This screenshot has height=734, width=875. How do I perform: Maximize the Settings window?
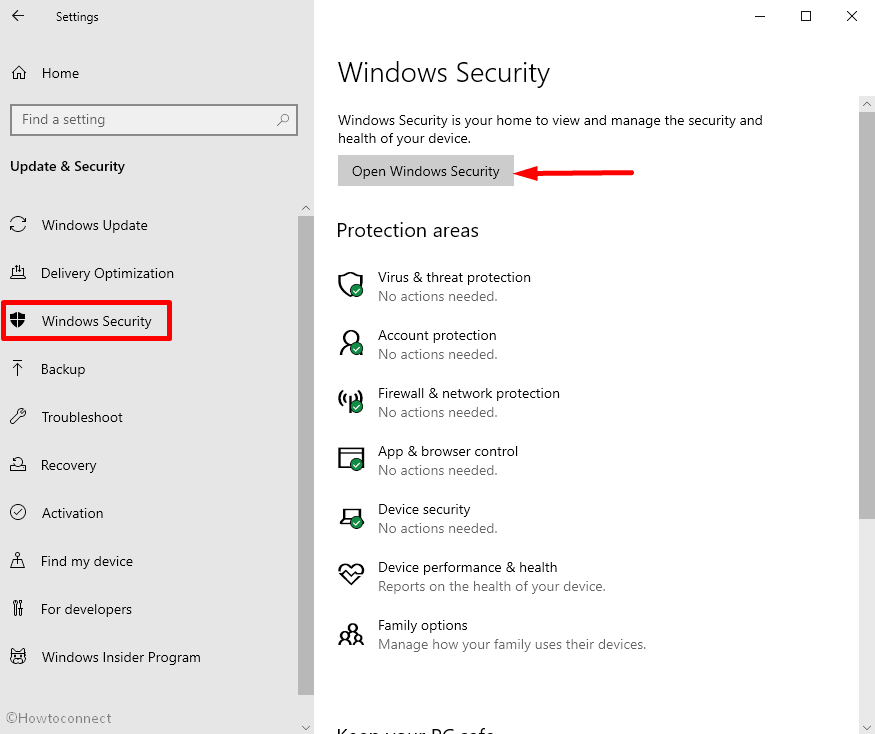click(x=806, y=16)
